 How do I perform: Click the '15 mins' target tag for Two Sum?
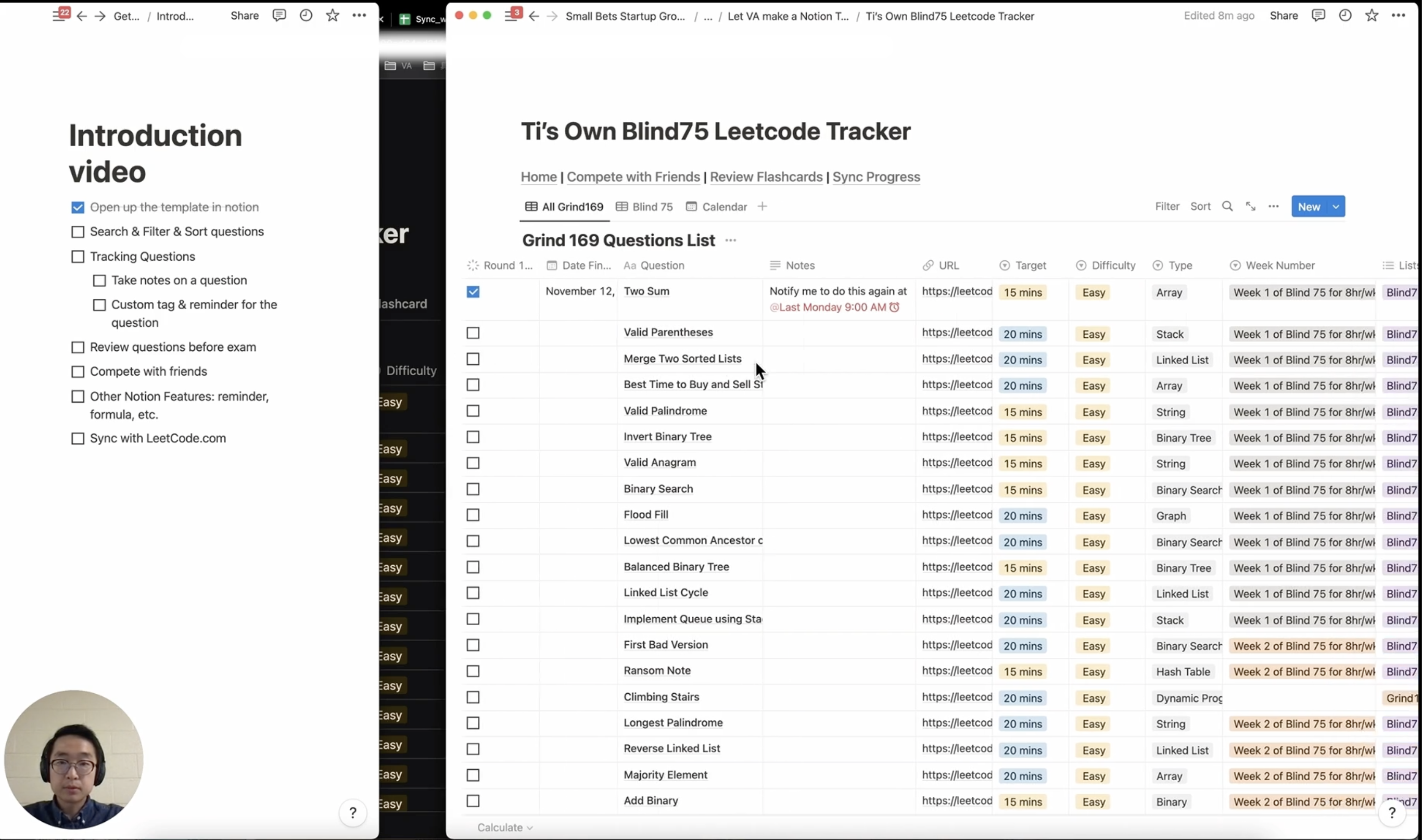pos(1022,292)
